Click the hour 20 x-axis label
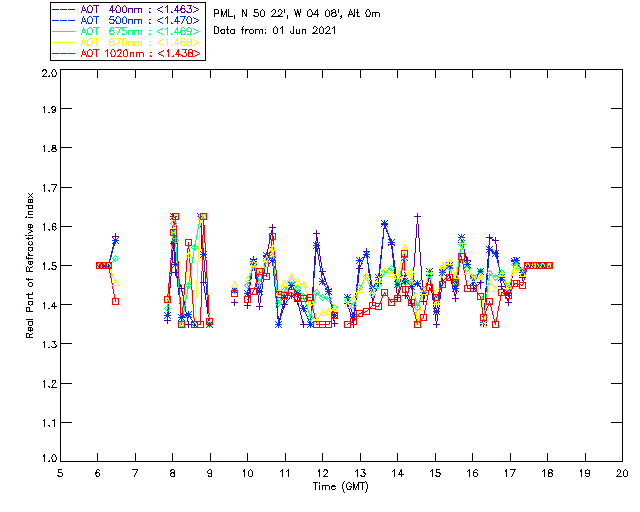 click(x=622, y=473)
